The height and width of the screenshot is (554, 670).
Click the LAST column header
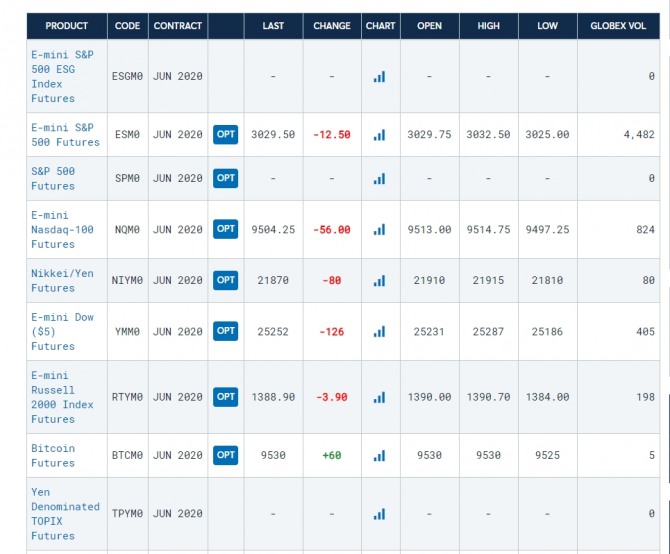tap(273, 26)
